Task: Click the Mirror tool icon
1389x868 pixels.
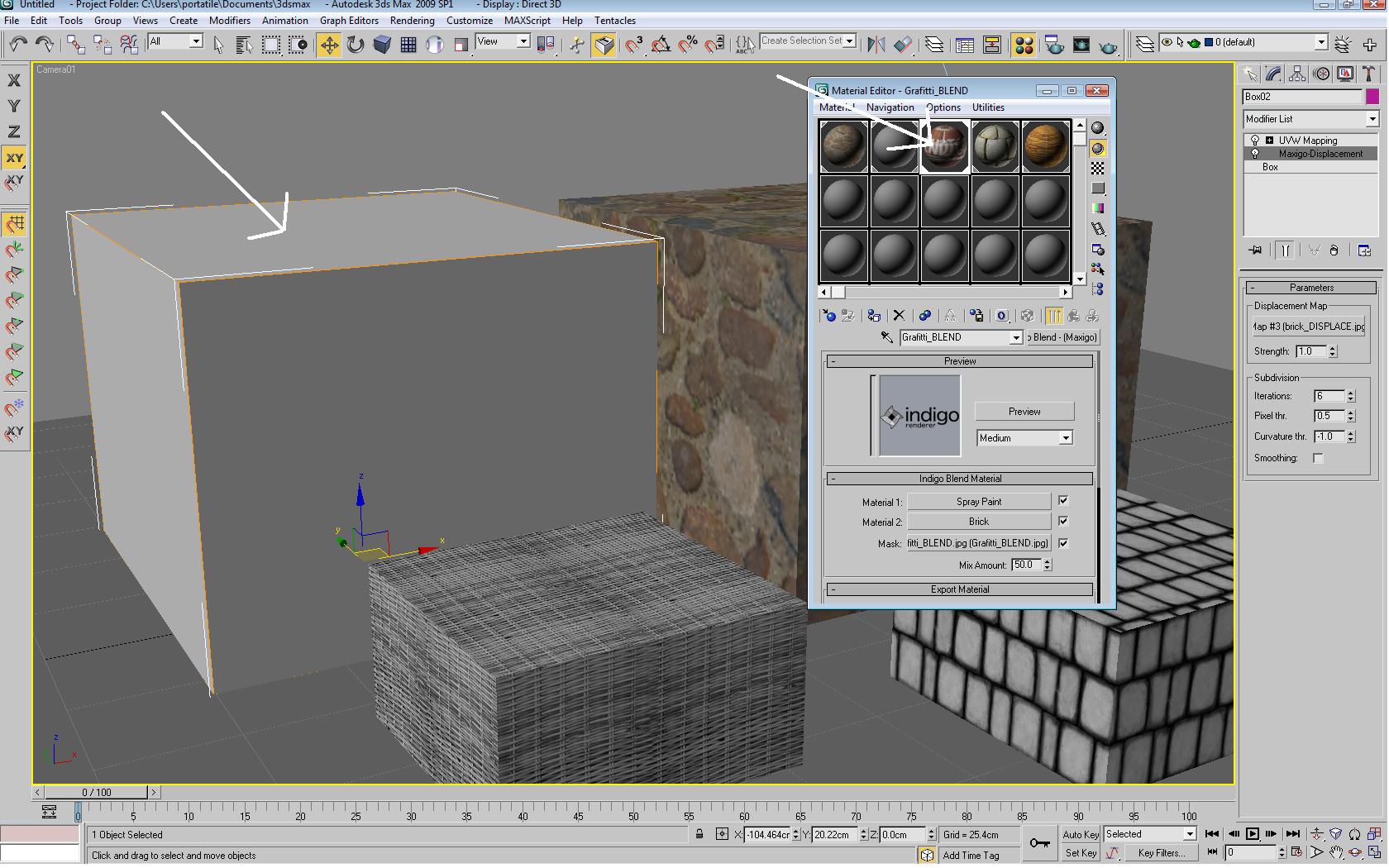Action: (876, 45)
